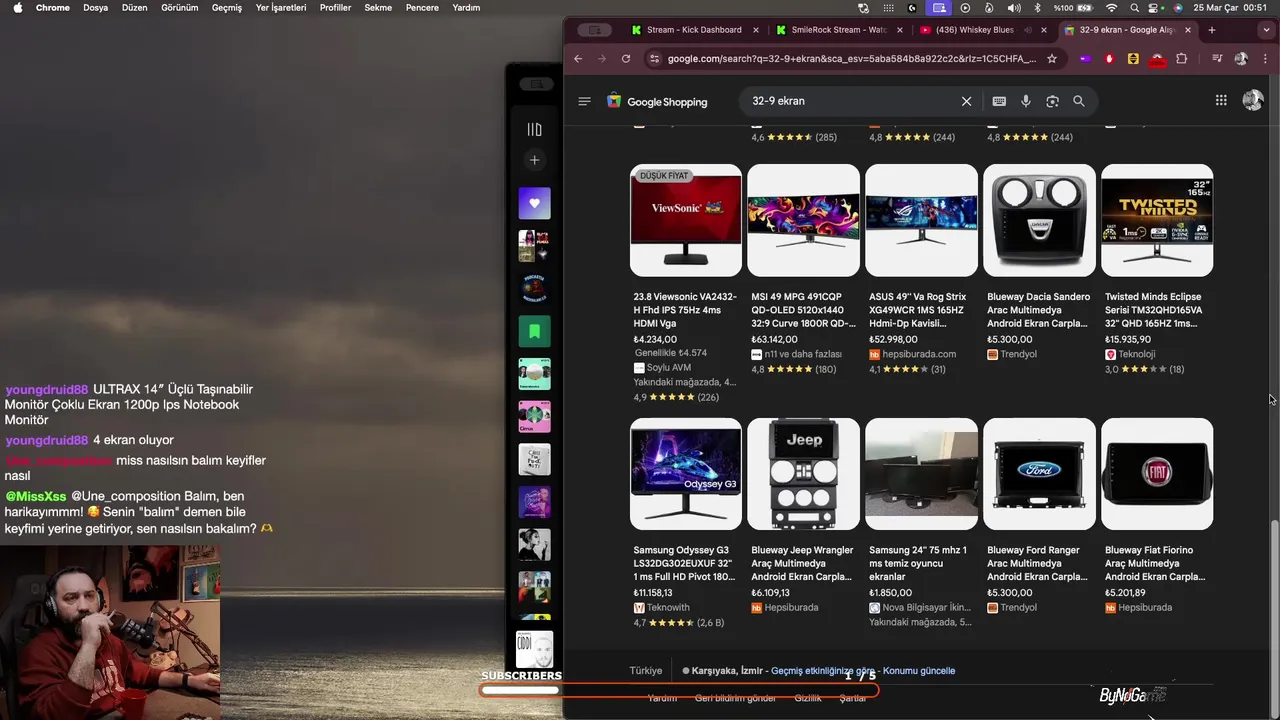Viewport: 1280px width, 720px height.
Task: Search by image with the Lens icon
Action: (x=1052, y=101)
